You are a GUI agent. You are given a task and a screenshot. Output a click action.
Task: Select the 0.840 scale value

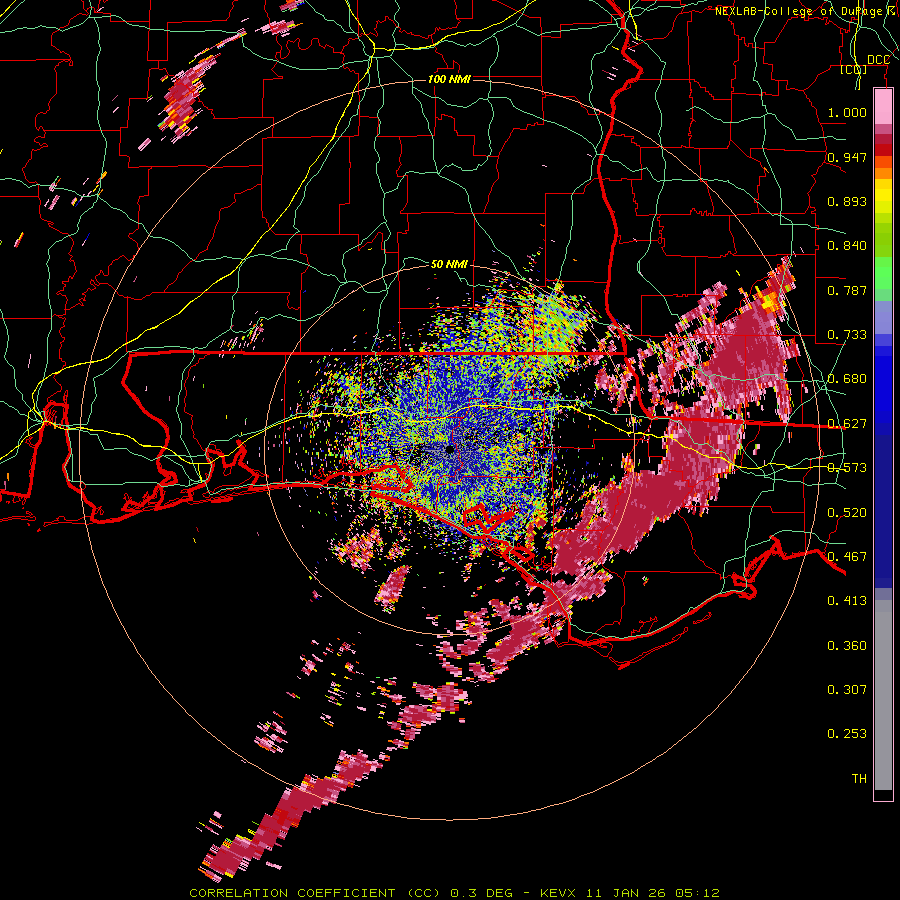(847, 246)
